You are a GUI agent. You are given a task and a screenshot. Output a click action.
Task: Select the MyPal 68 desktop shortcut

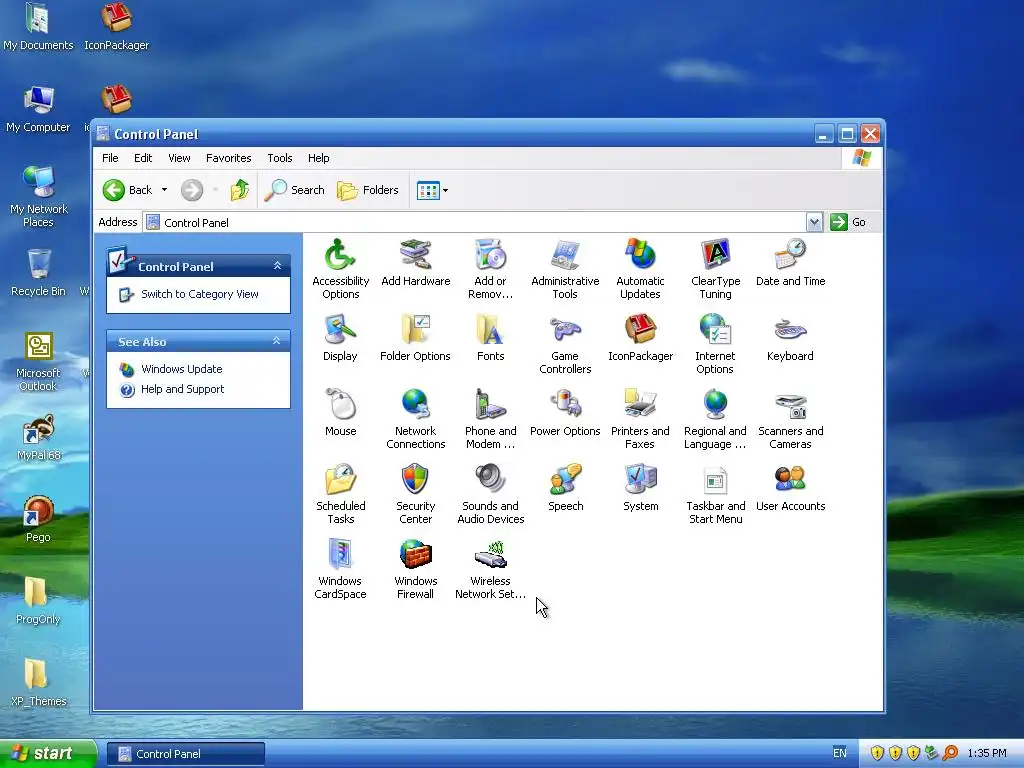coord(39,438)
